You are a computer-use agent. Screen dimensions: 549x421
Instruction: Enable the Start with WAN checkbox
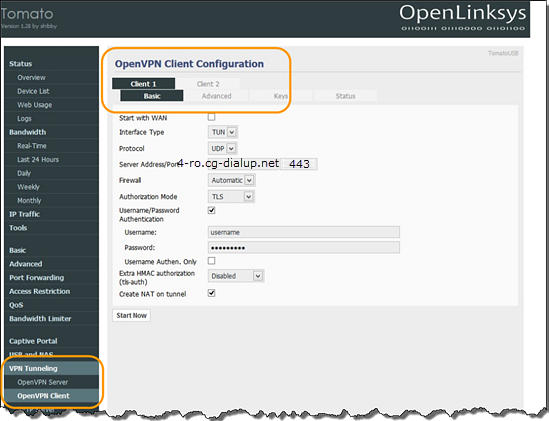click(x=211, y=117)
